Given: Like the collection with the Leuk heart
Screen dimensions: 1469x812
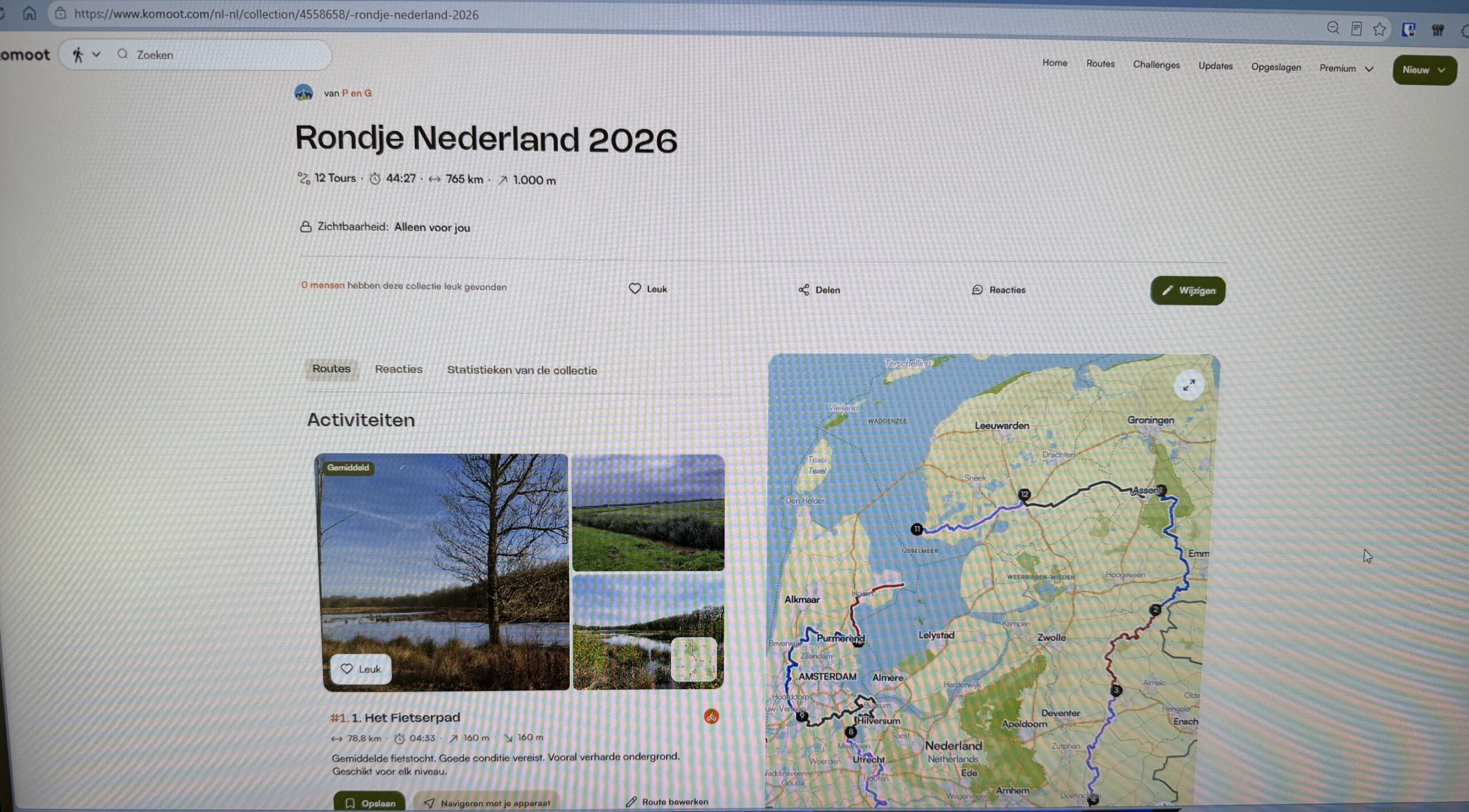Looking at the screenshot, I should 648,289.
